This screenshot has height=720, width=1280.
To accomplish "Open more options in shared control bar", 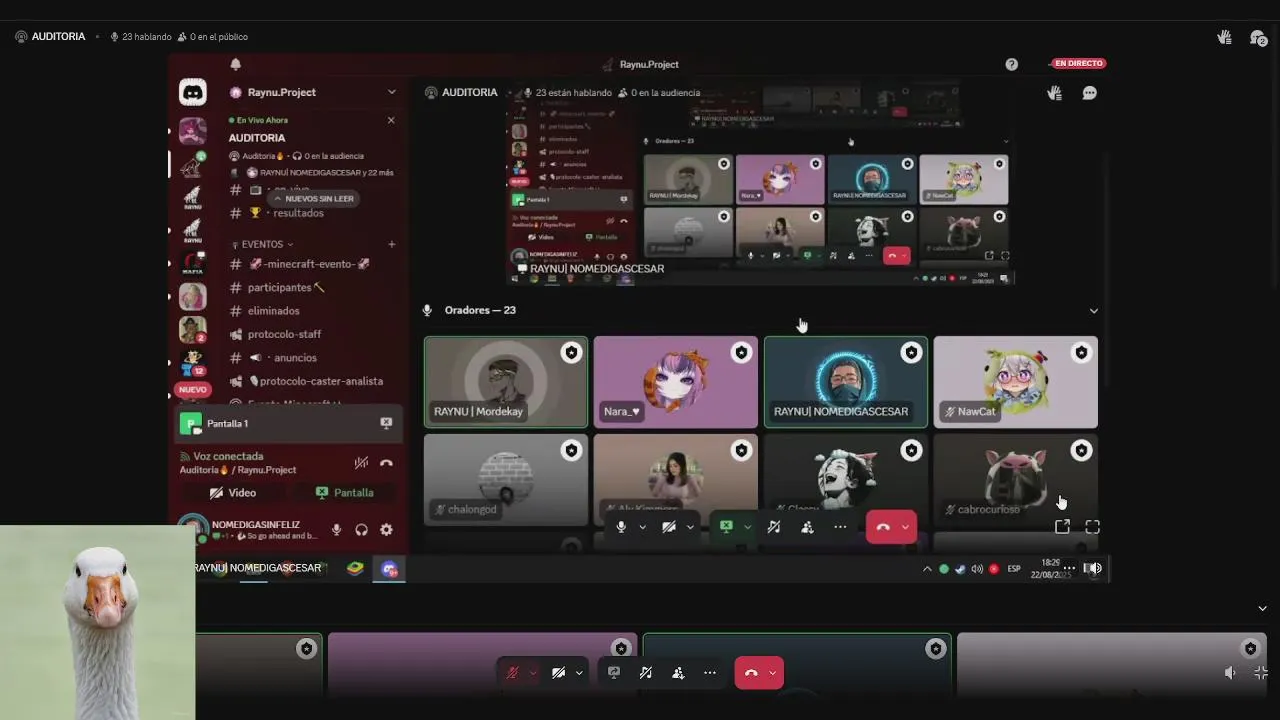I will pos(840,527).
